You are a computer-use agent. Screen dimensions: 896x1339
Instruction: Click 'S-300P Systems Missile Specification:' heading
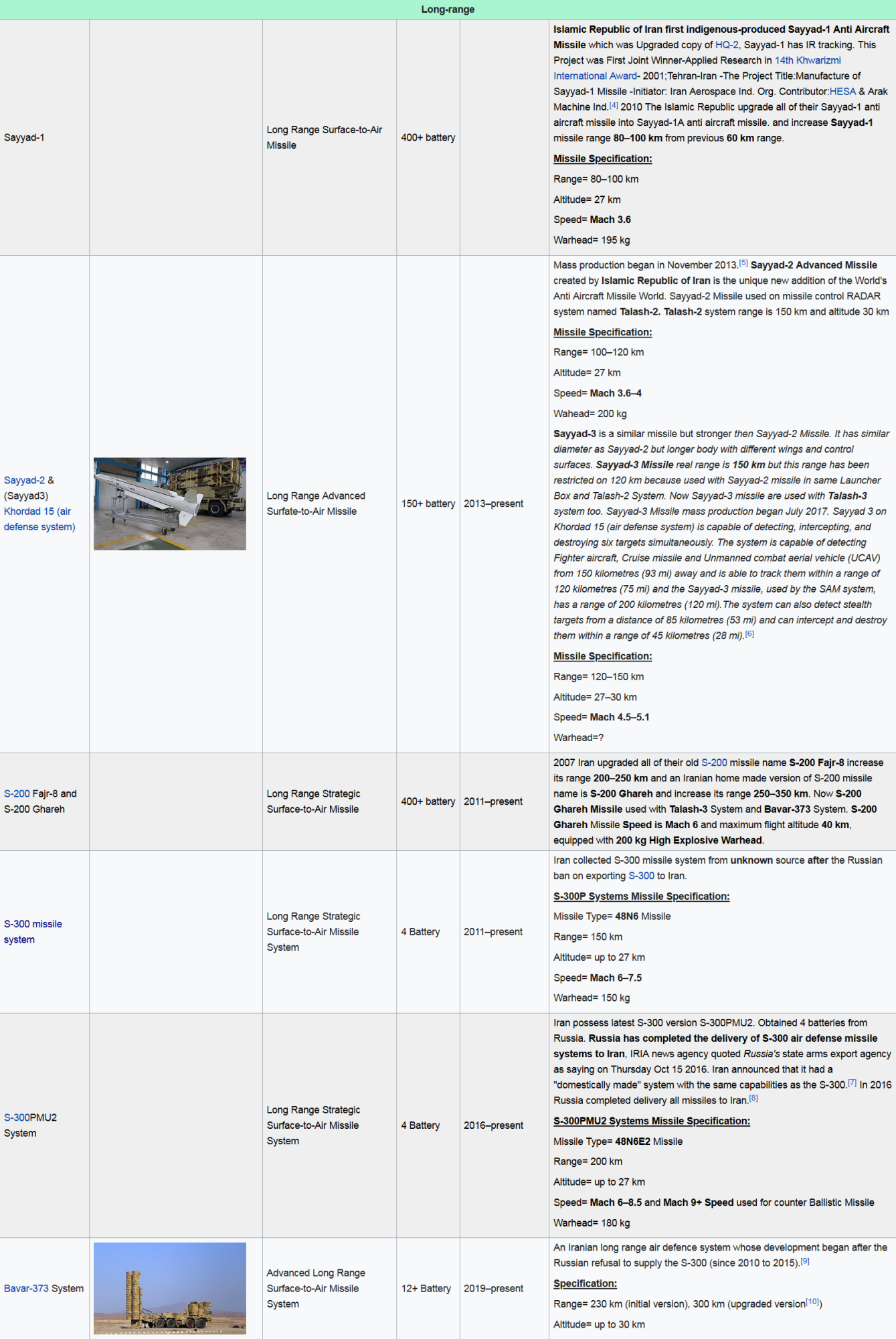point(641,896)
